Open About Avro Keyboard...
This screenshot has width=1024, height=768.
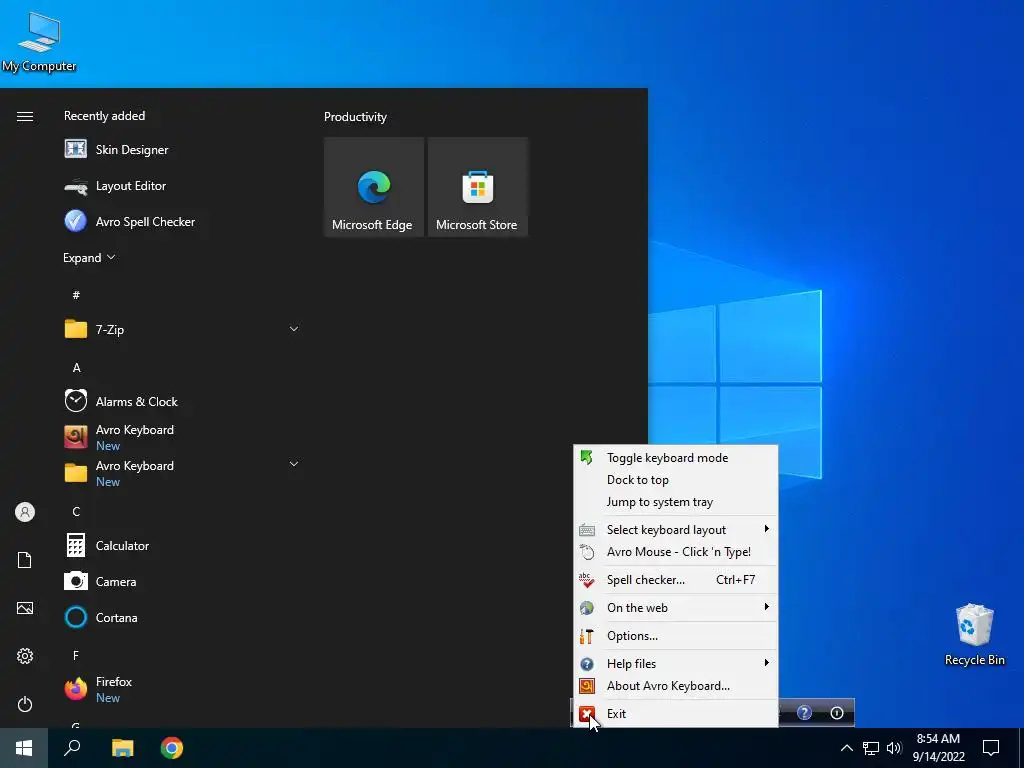tap(675, 686)
